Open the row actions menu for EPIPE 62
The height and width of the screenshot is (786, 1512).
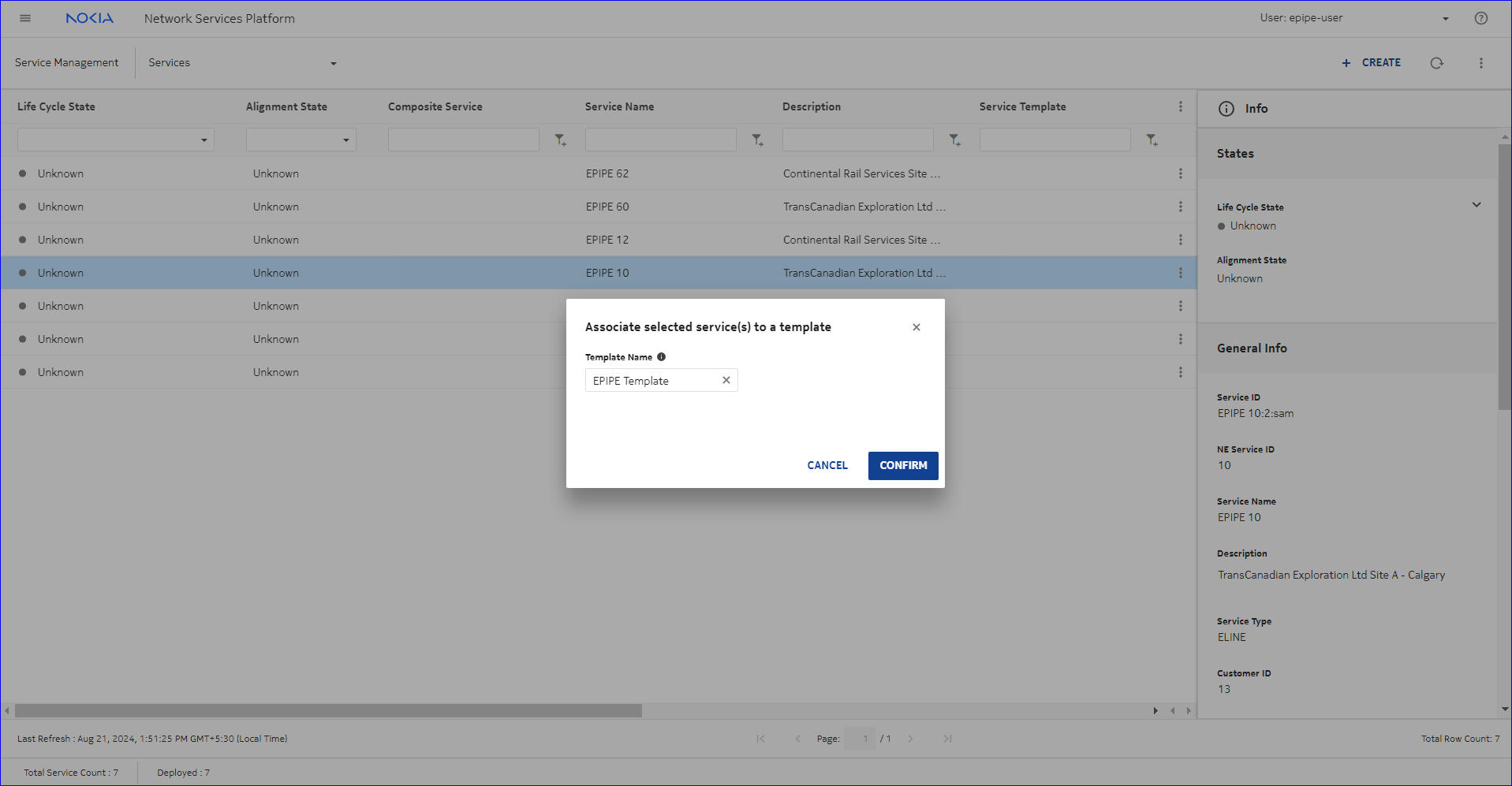click(1180, 173)
